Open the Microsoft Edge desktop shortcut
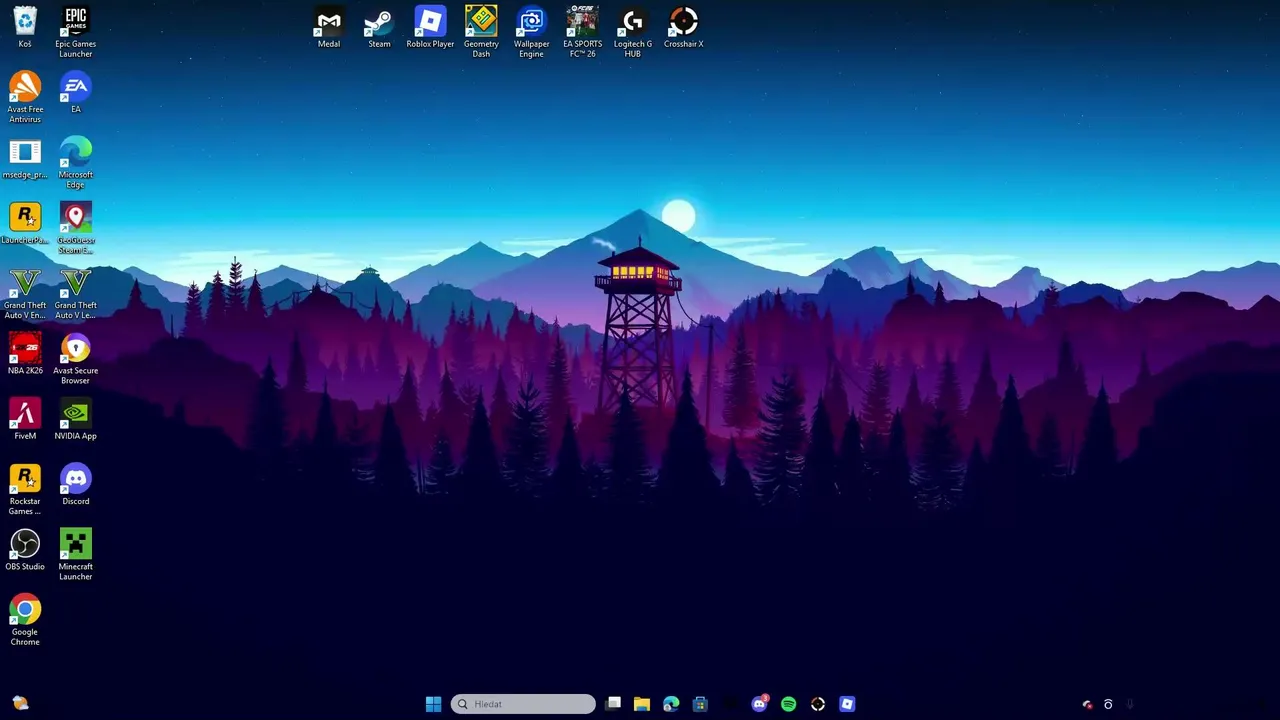 (75, 163)
